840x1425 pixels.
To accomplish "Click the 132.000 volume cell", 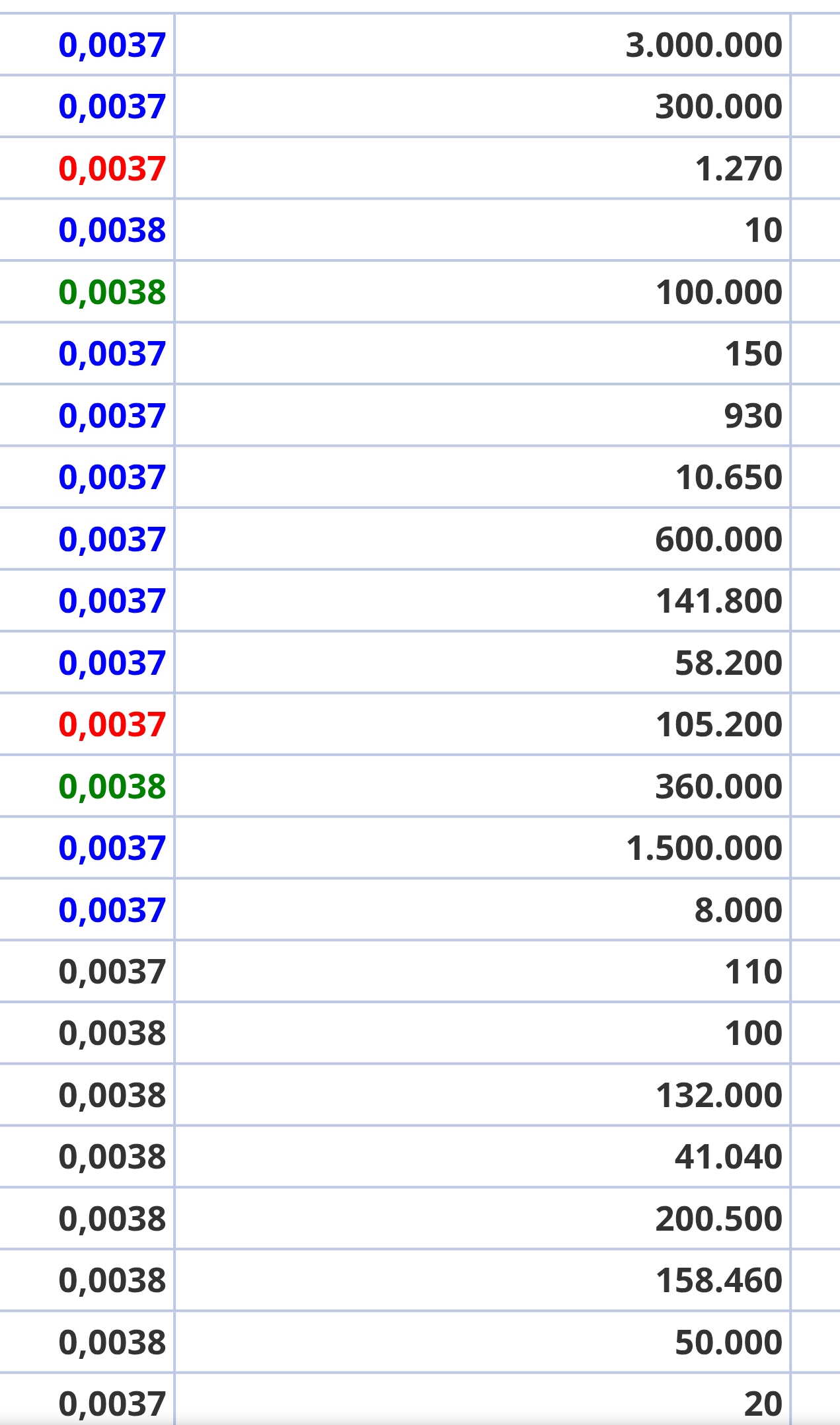I will point(482,1095).
